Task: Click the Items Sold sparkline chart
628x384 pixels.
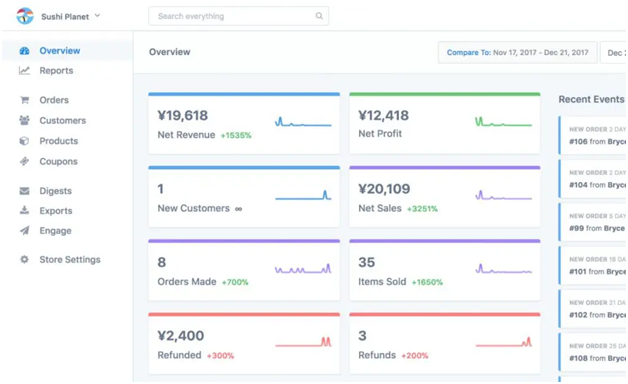Action: tap(503, 269)
